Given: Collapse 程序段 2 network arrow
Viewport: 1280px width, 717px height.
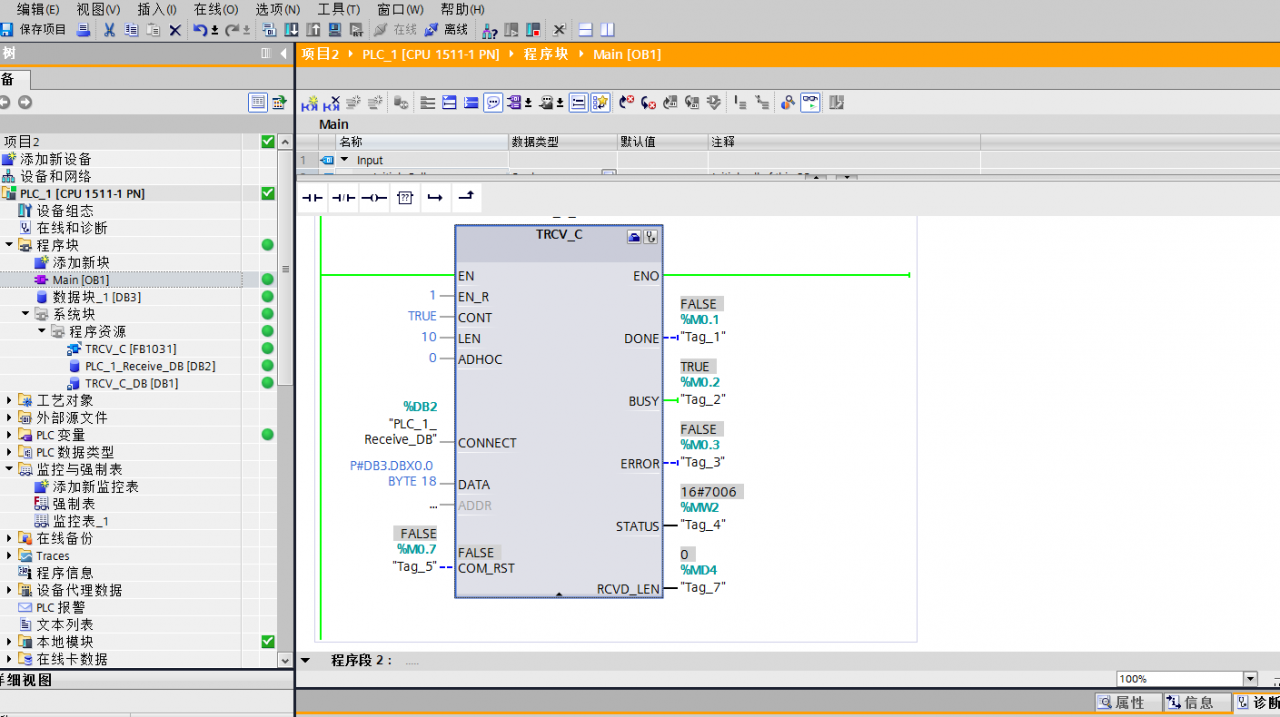Looking at the screenshot, I should tap(306, 660).
